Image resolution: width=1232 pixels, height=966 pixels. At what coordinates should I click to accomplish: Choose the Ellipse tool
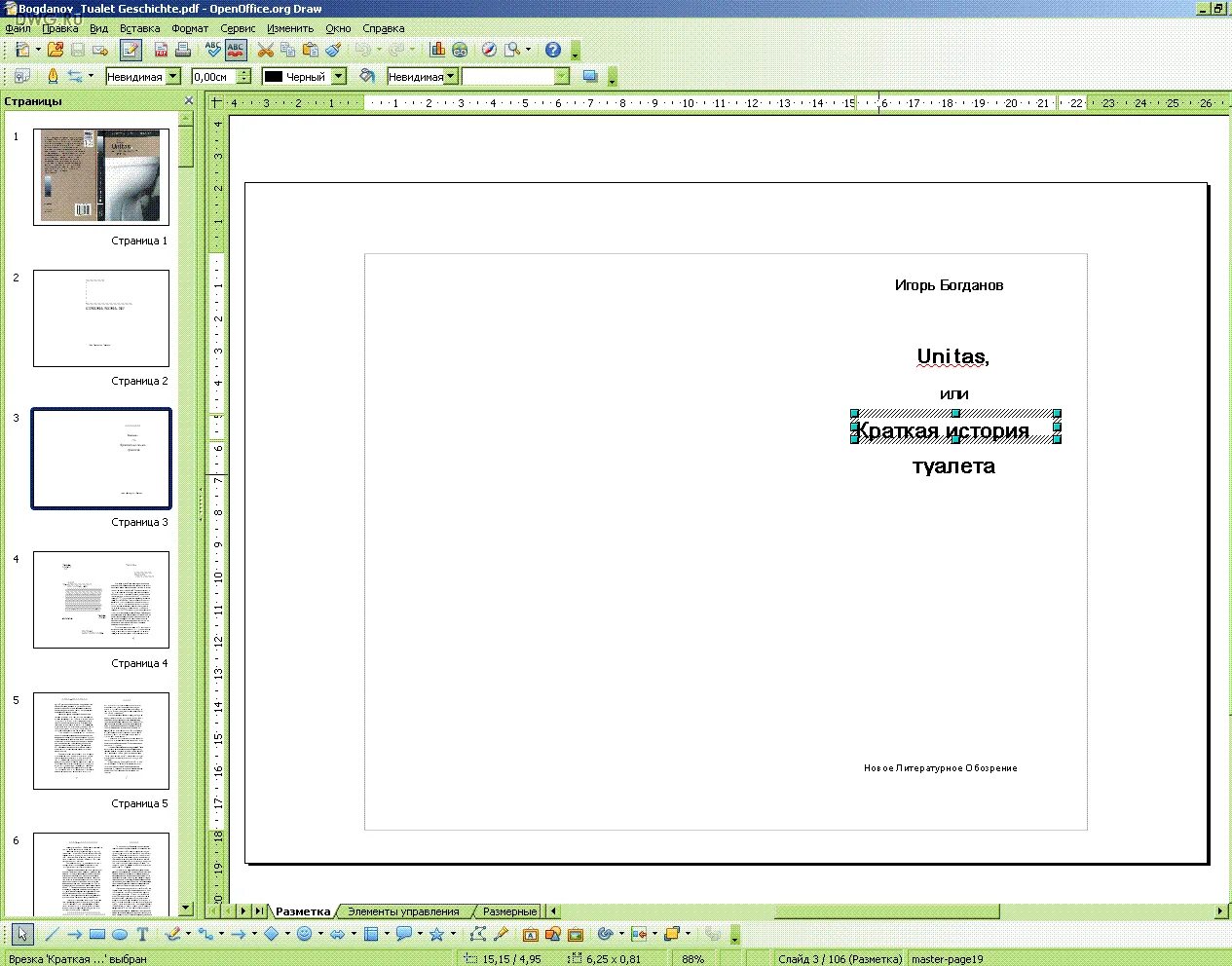pyautogui.click(x=120, y=935)
